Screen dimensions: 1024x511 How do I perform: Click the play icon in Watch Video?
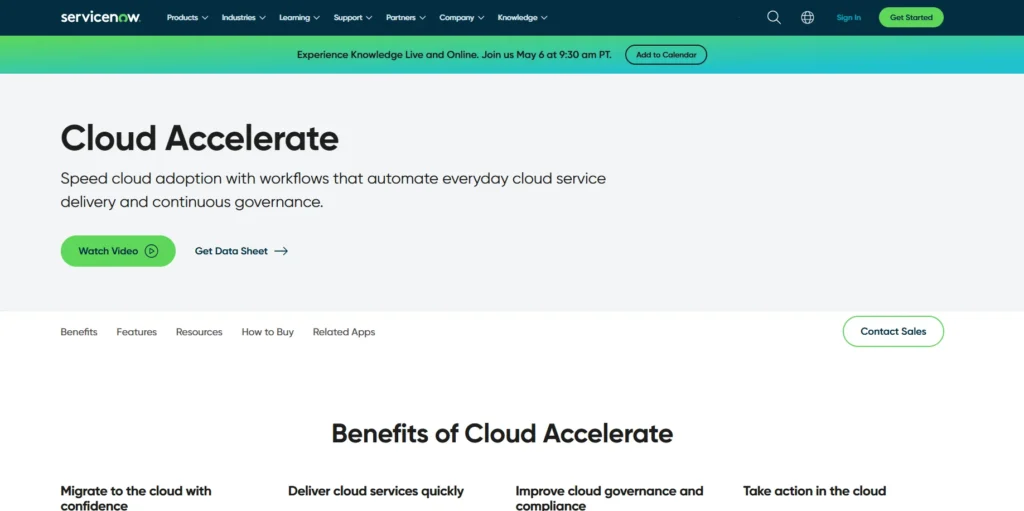tap(152, 251)
